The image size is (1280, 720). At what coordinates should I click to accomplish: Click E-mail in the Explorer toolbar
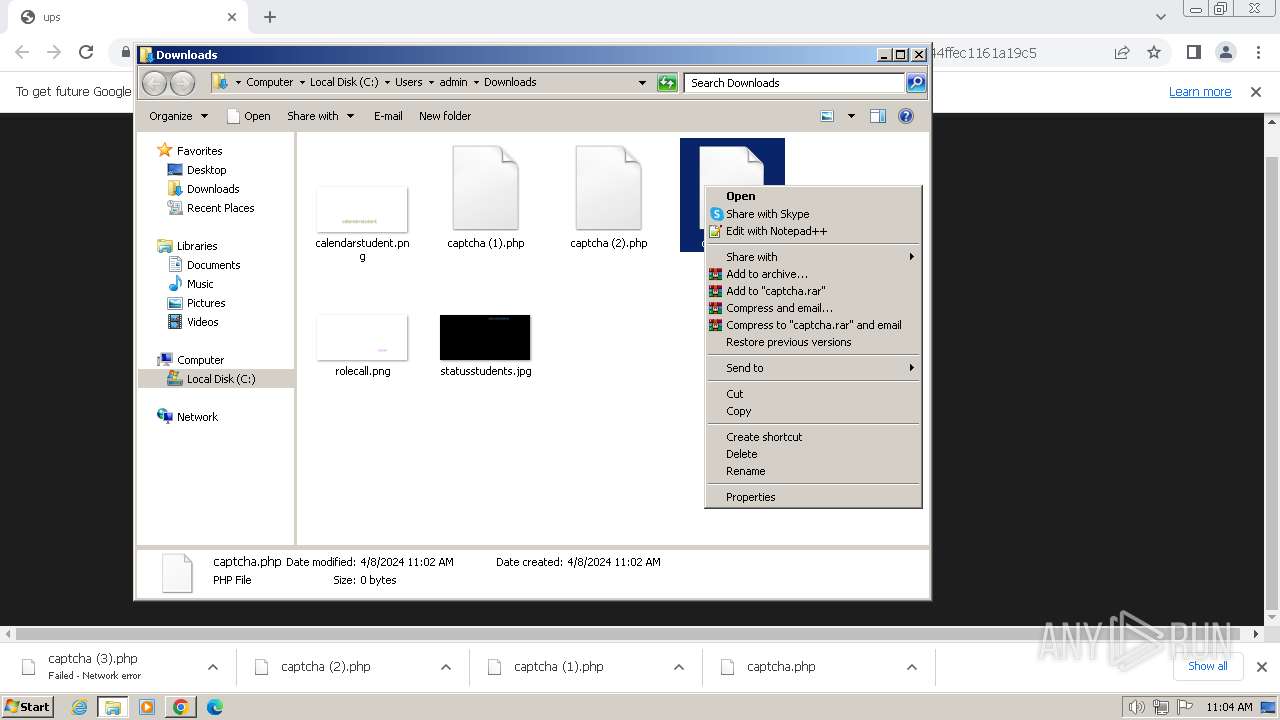388,116
